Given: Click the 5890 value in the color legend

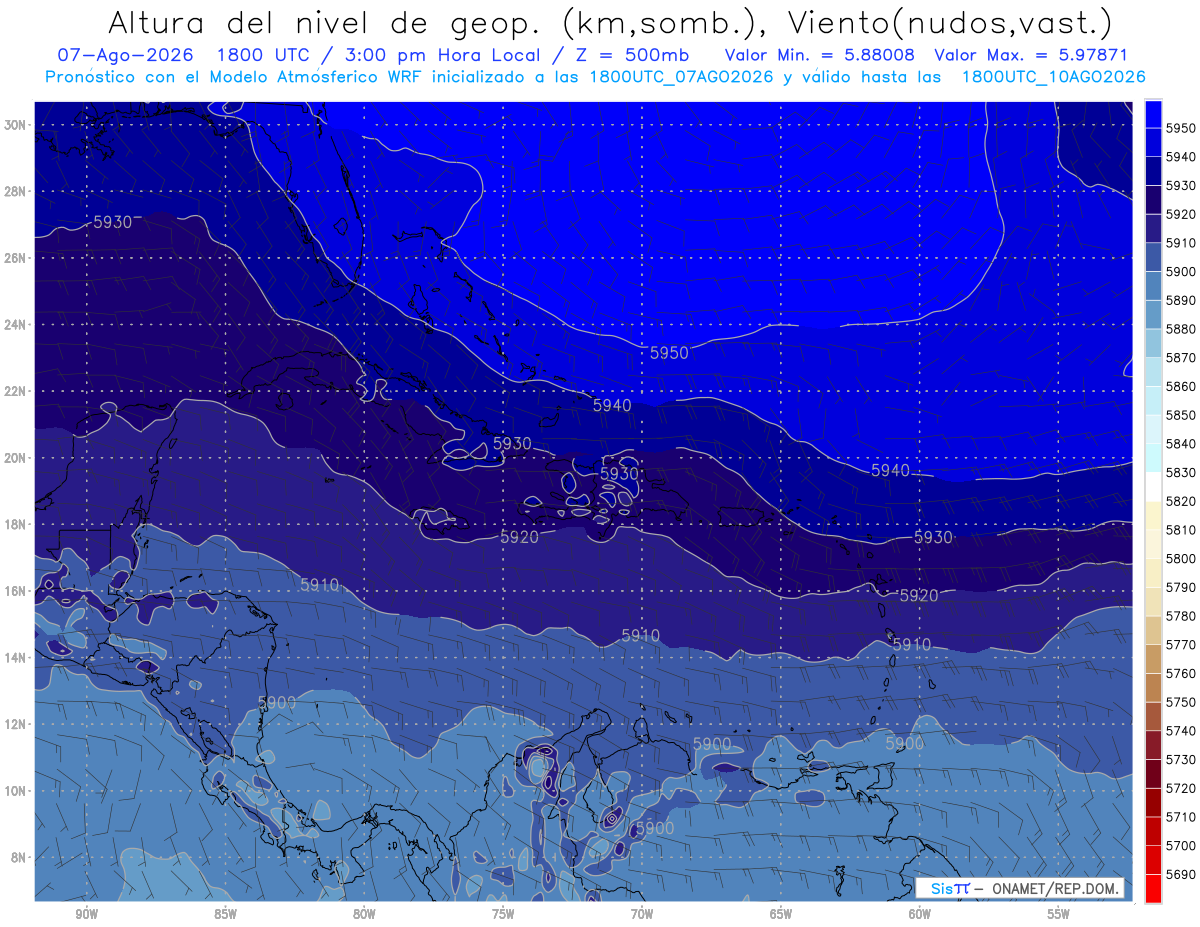Looking at the screenshot, I should pyautogui.click(x=1180, y=300).
